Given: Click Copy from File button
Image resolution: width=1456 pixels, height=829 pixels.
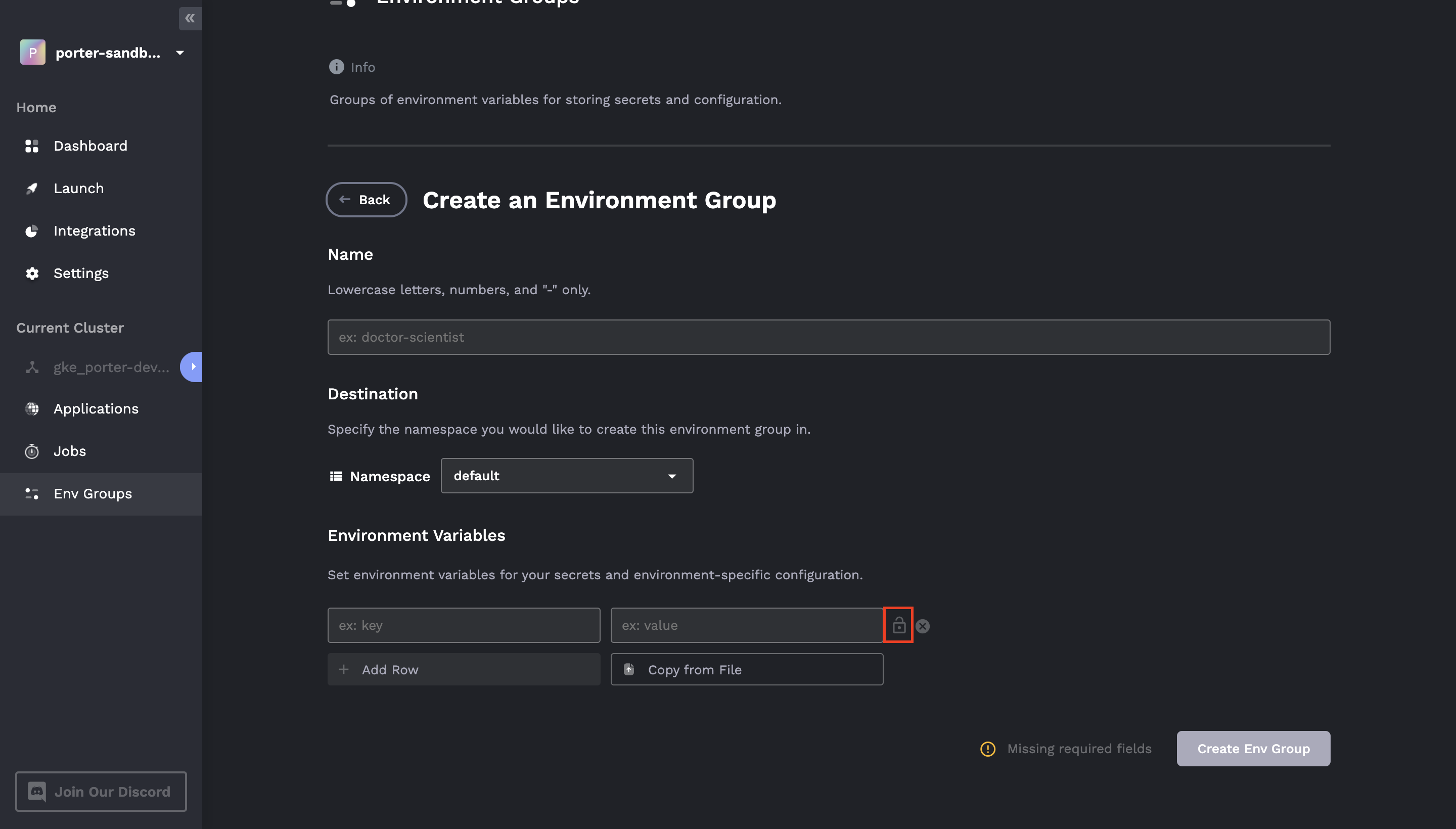Looking at the screenshot, I should [x=746, y=670].
